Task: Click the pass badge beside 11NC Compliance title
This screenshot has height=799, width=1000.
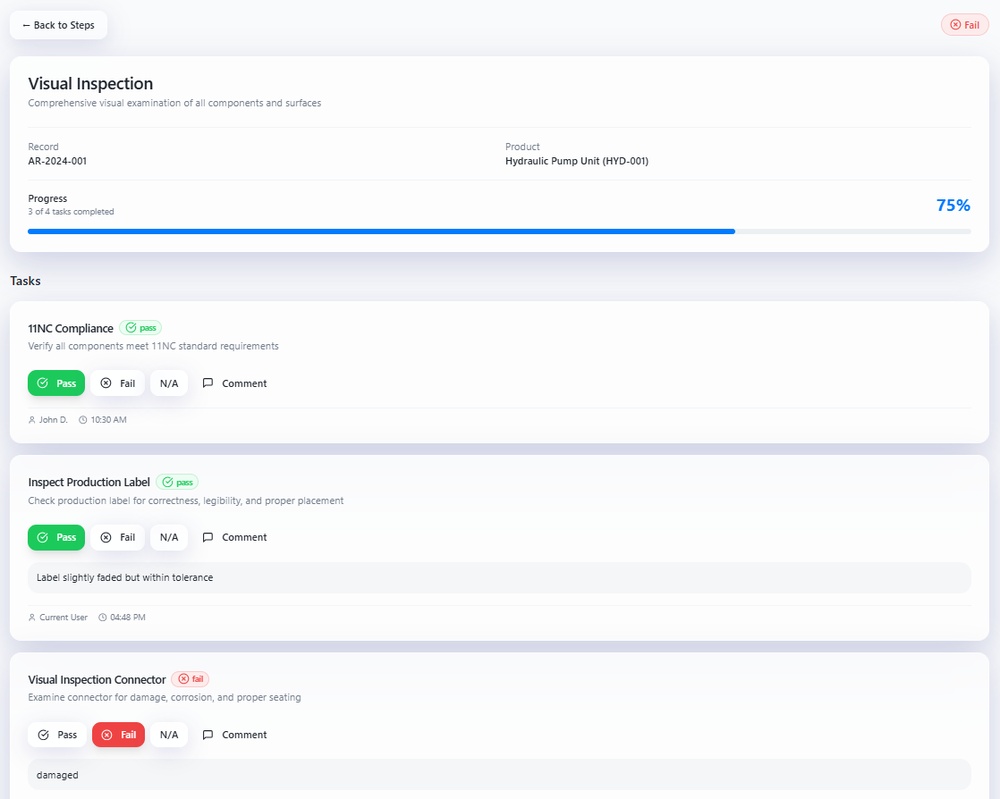Action: tap(140, 328)
